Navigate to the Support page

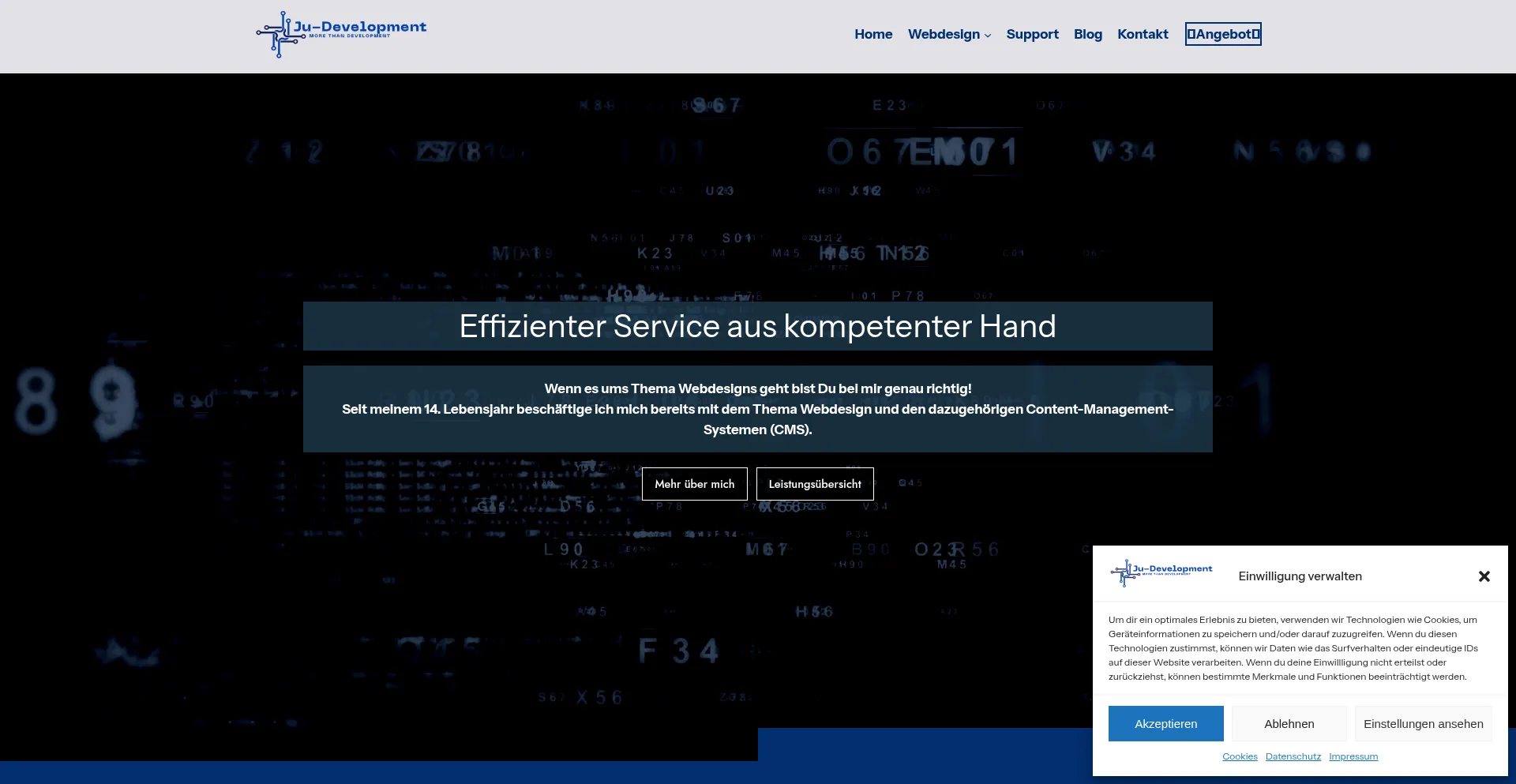(1032, 34)
